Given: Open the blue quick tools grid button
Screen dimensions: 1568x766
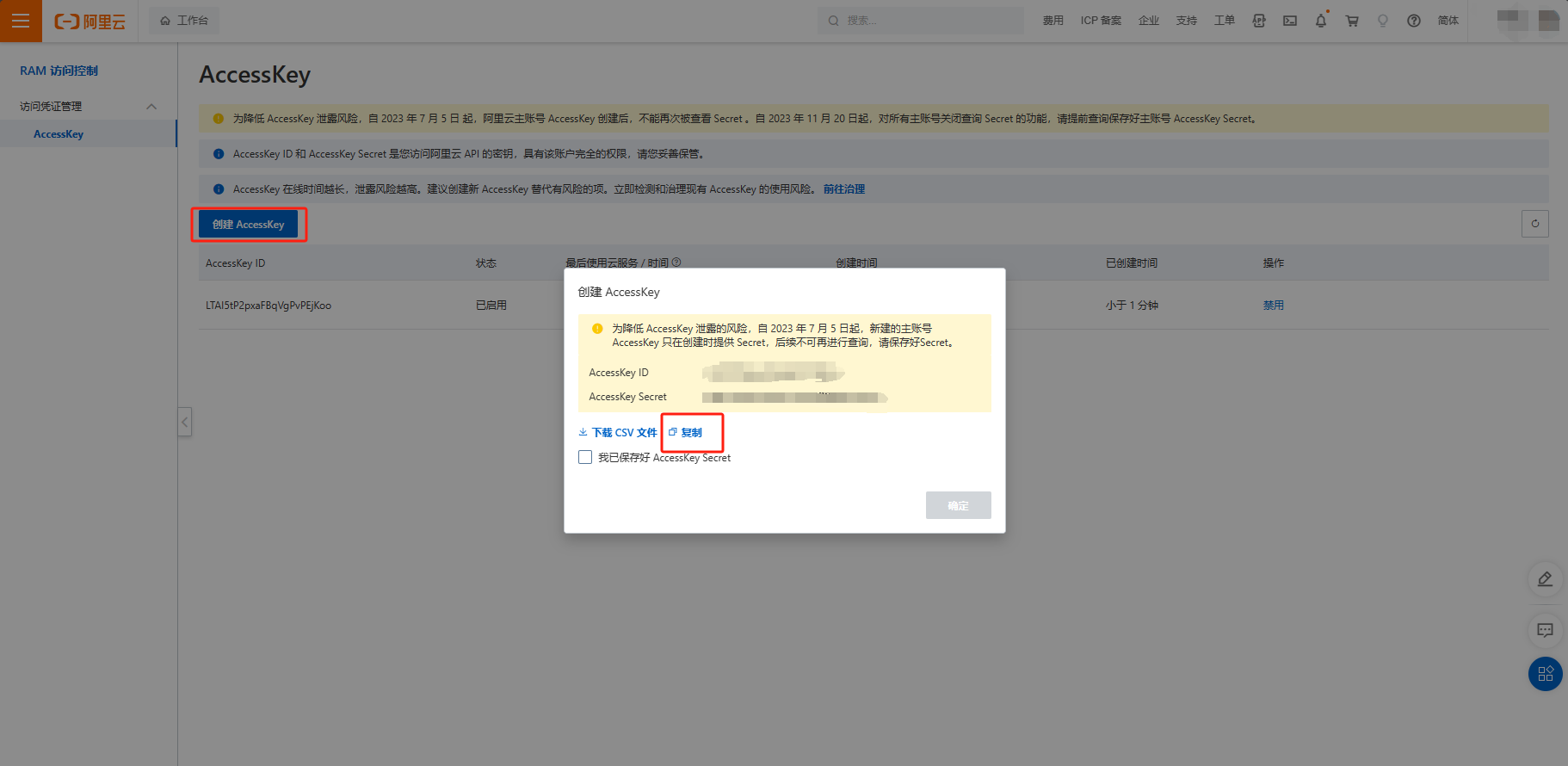Looking at the screenshot, I should 1546,674.
